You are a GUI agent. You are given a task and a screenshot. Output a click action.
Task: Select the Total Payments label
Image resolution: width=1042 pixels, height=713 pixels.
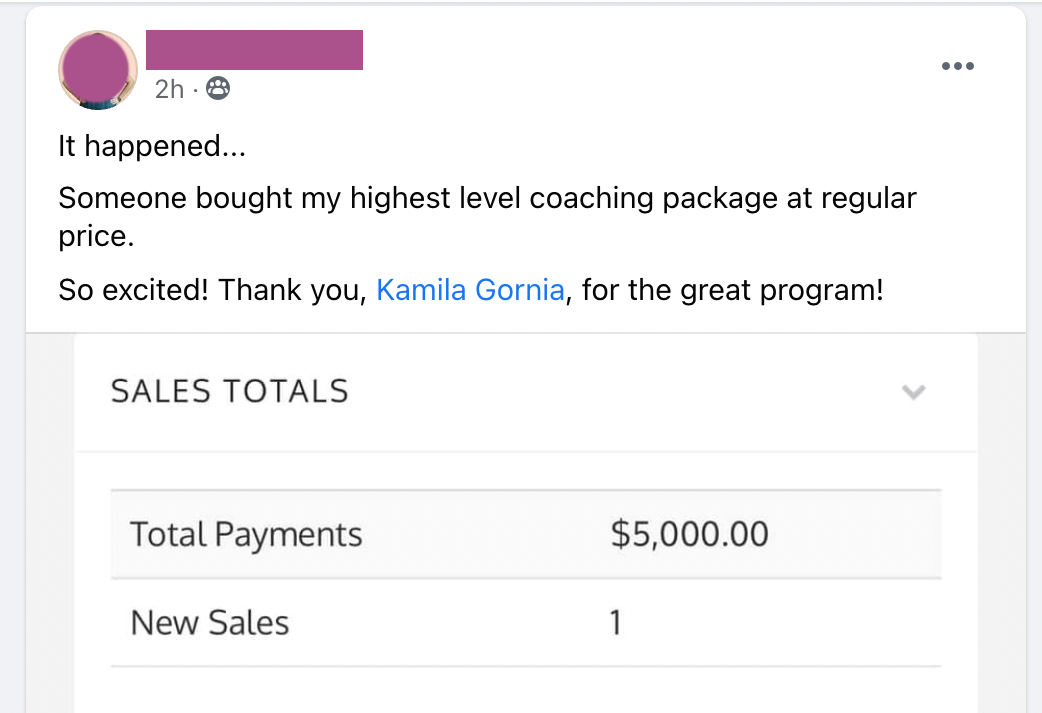pos(246,534)
